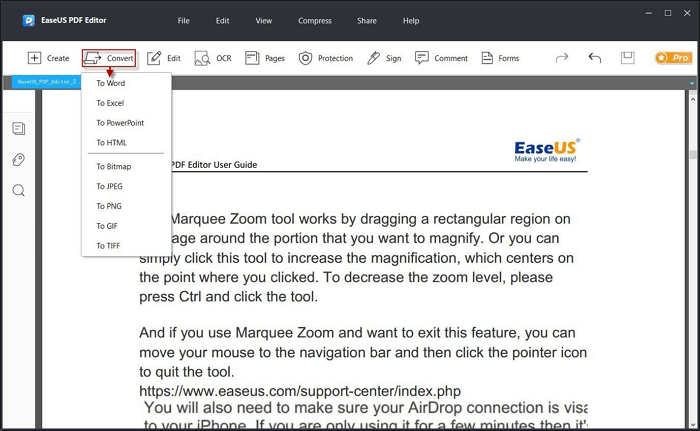This screenshot has width=700, height=431.
Task: Click the Convert toolbar button
Action: tap(109, 58)
